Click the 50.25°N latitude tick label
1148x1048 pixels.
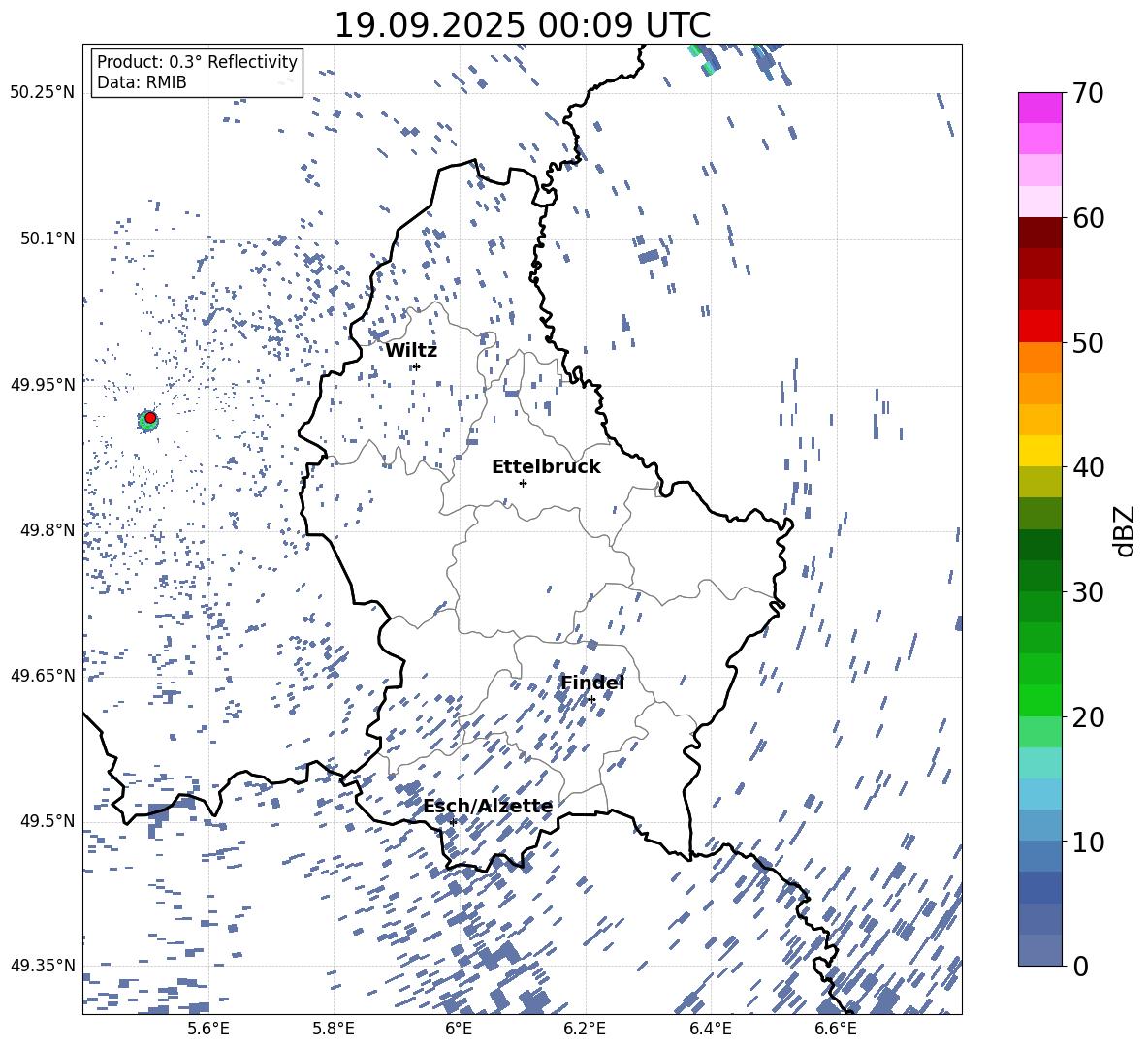click(x=42, y=93)
